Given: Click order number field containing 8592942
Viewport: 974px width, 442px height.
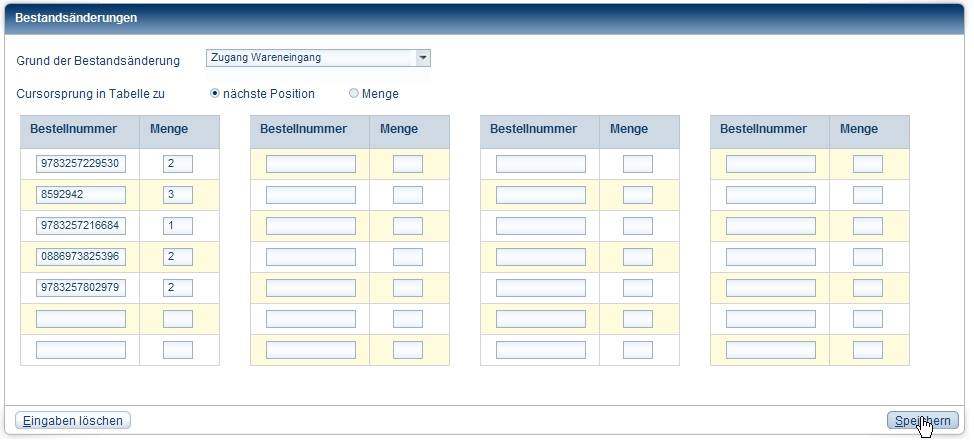Looking at the screenshot, I should pyautogui.click(x=81, y=195).
